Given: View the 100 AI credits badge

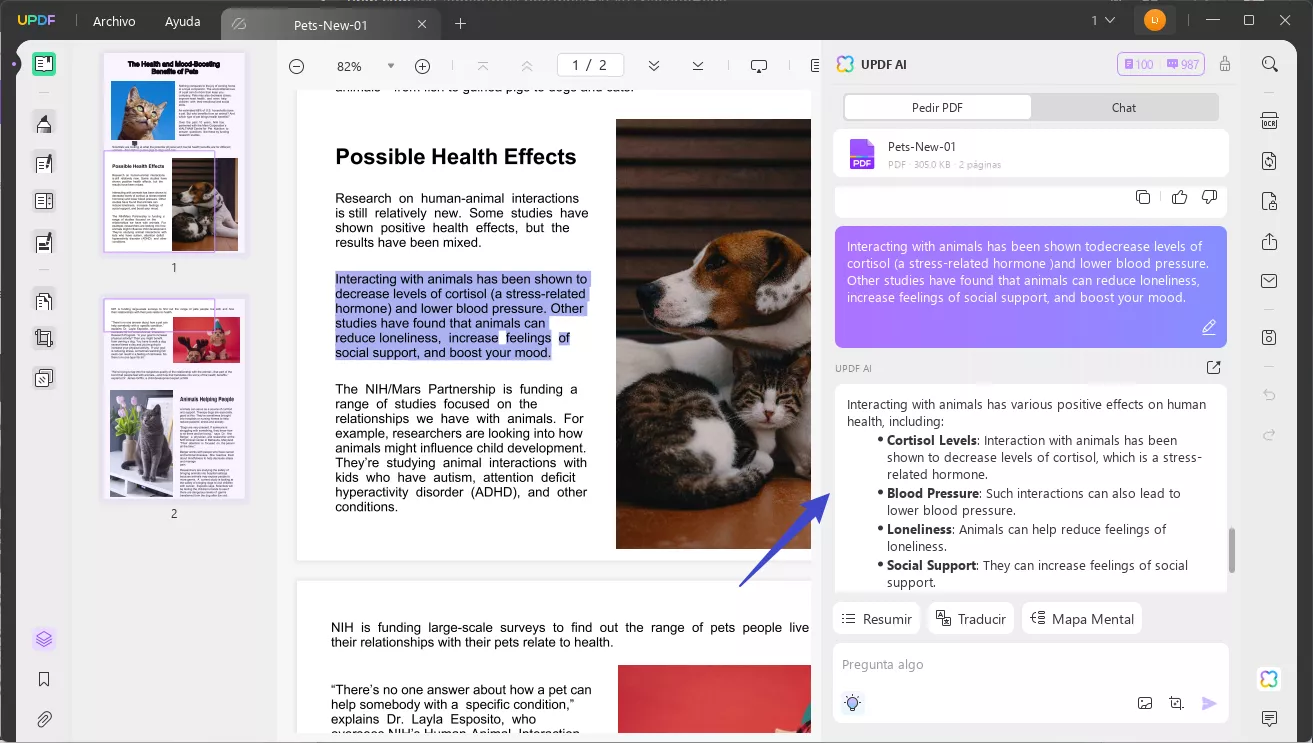Looking at the screenshot, I should click(1139, 64).
